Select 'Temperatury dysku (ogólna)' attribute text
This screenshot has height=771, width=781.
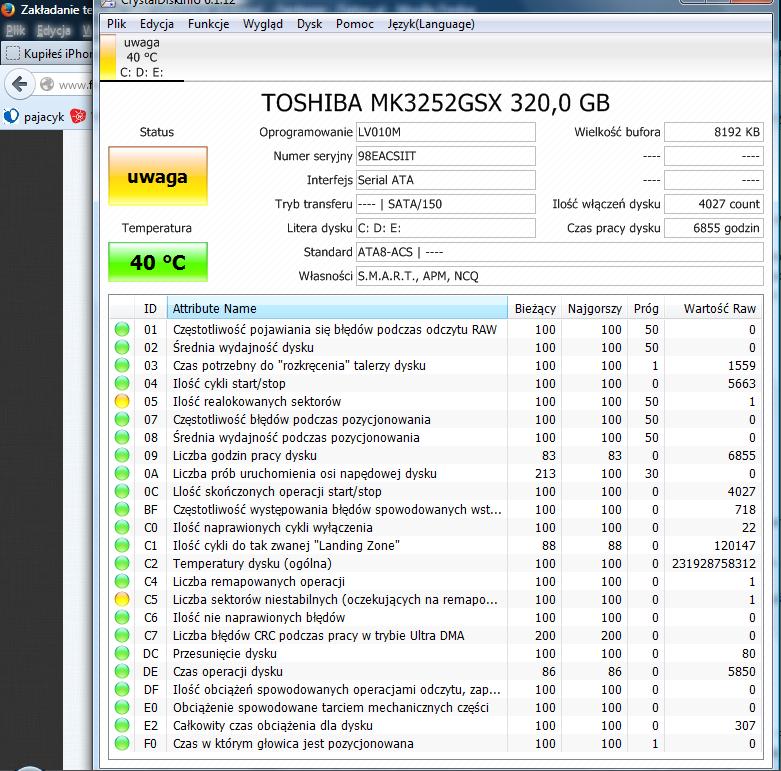(252, 563)
